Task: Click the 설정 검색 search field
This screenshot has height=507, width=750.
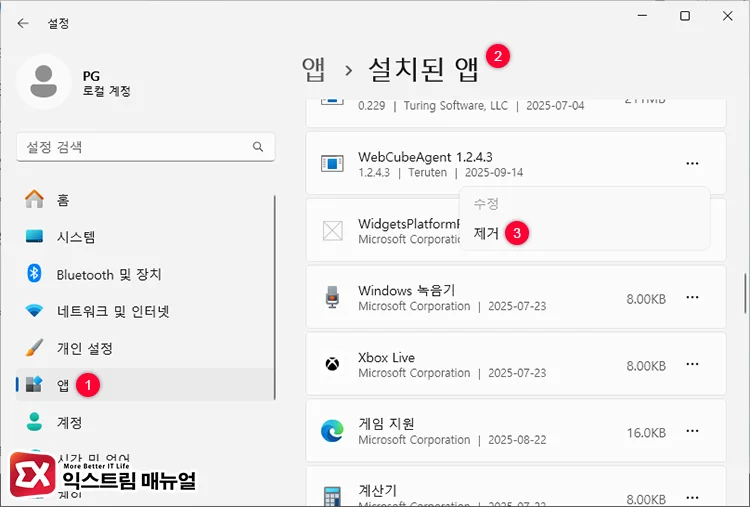Action: coord(146,147)
